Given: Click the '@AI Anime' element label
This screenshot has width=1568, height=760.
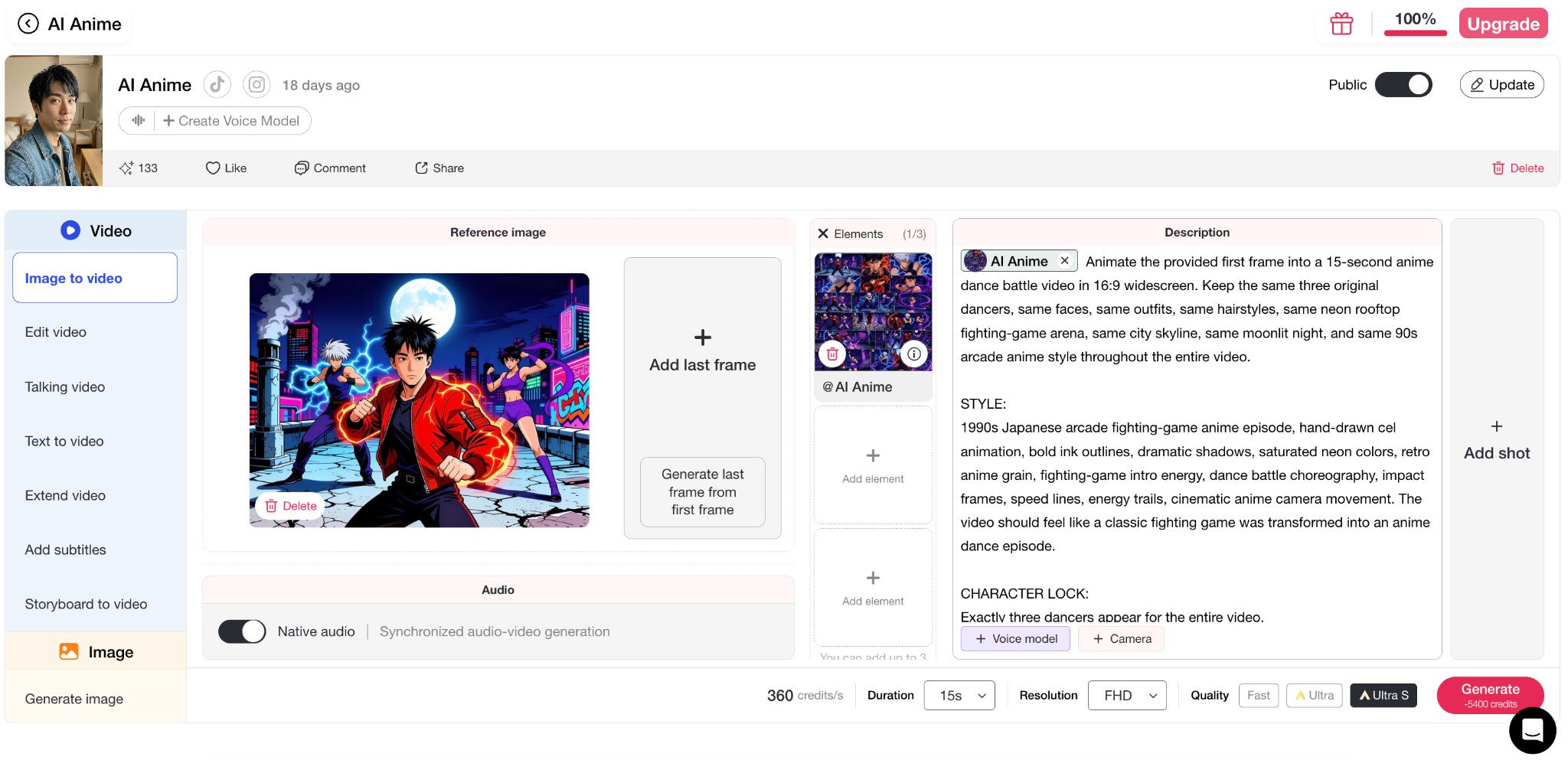Looking at the screenshot, I should pyautogui.click(x=857, y=387).
